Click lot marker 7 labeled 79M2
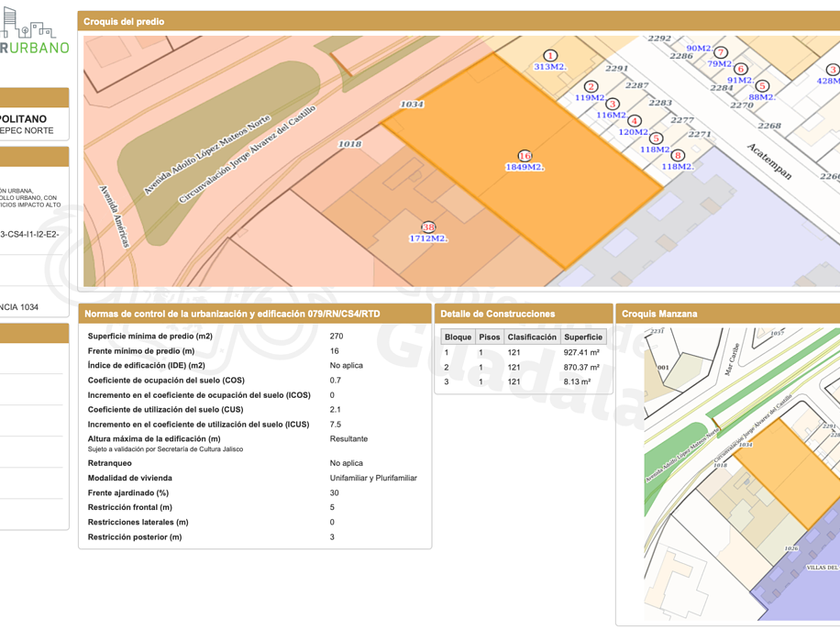 pos(720,52)
